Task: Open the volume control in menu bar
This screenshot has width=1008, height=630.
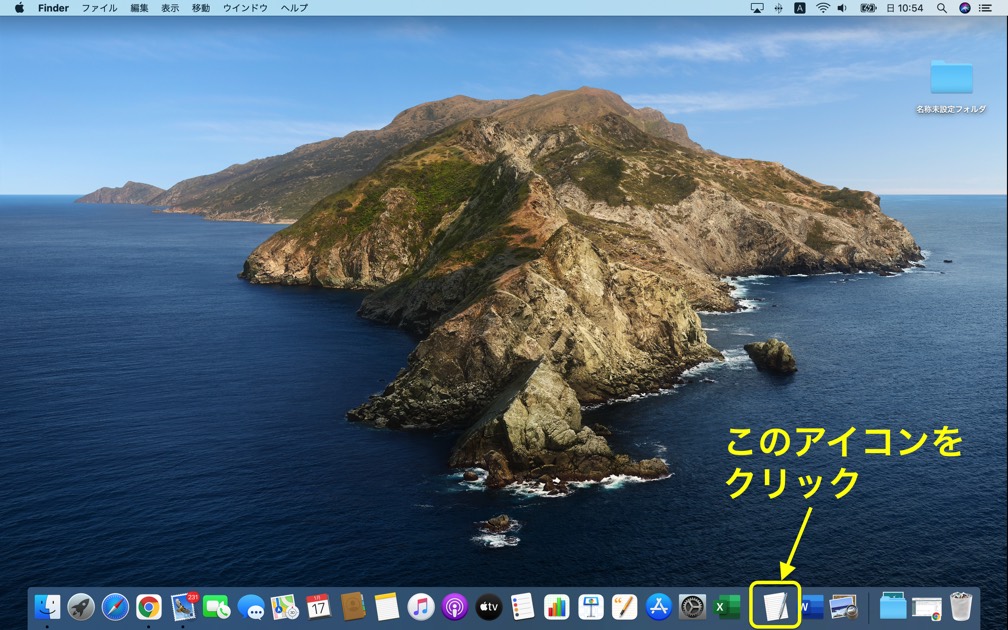Action: (x=842, y=8)
